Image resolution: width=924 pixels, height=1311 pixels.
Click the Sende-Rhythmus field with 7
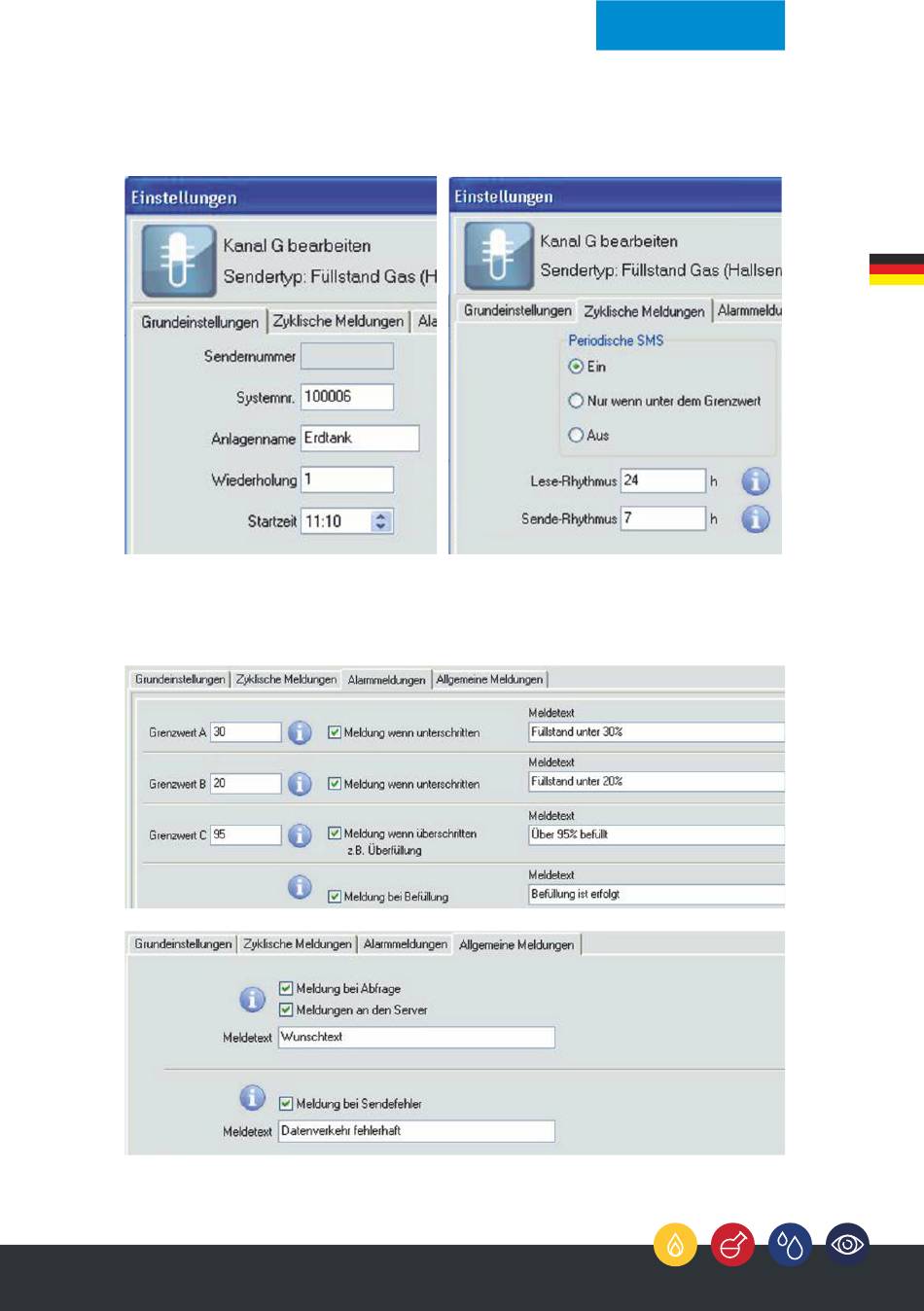click(663, 518)
